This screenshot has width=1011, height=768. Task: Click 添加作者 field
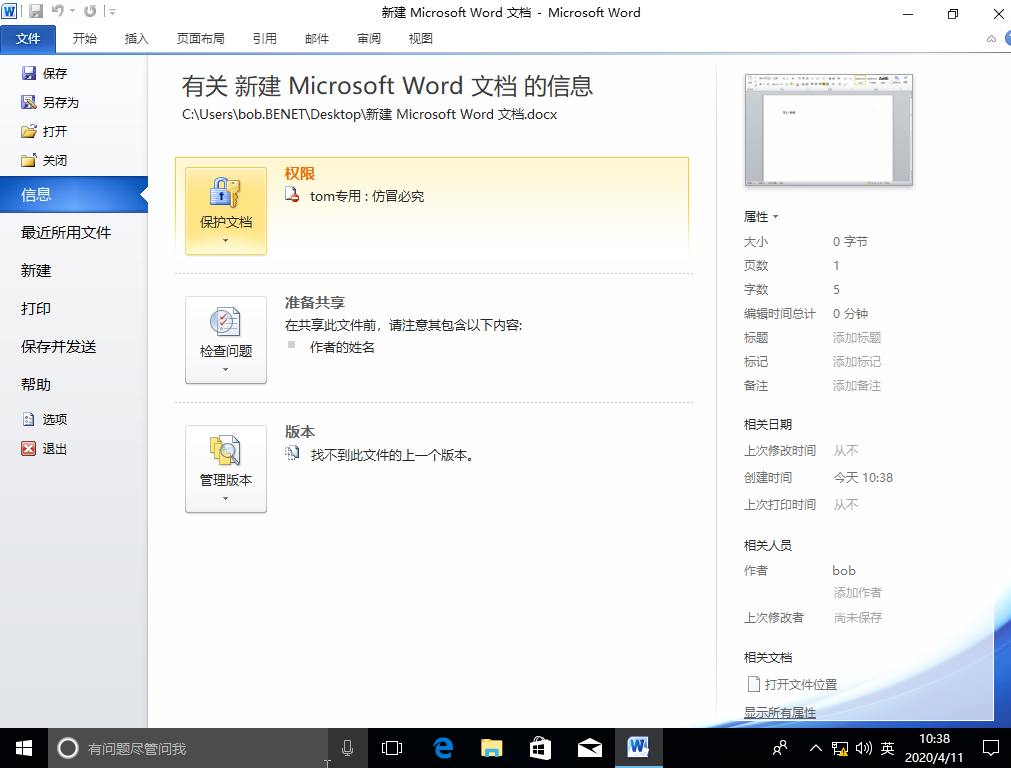point(857,593)
